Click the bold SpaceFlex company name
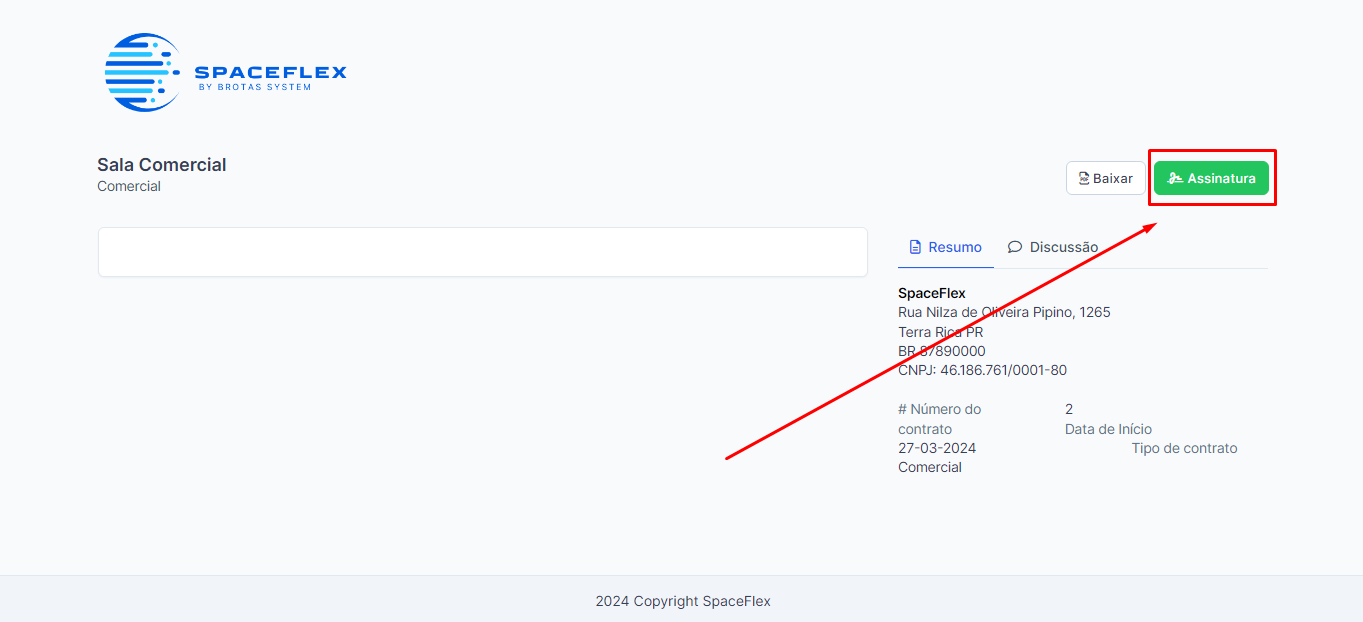Viewport: 1363px width, 622px height. [x=932, y=293]
